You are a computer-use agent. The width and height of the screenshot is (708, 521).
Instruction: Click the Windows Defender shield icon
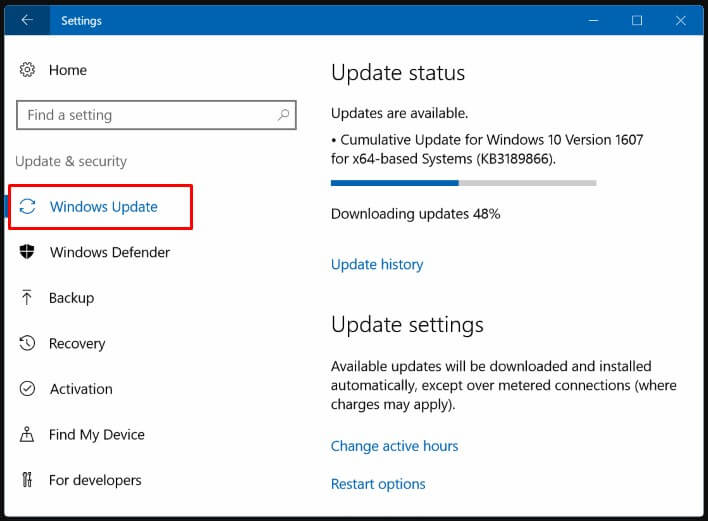(27, 251)
